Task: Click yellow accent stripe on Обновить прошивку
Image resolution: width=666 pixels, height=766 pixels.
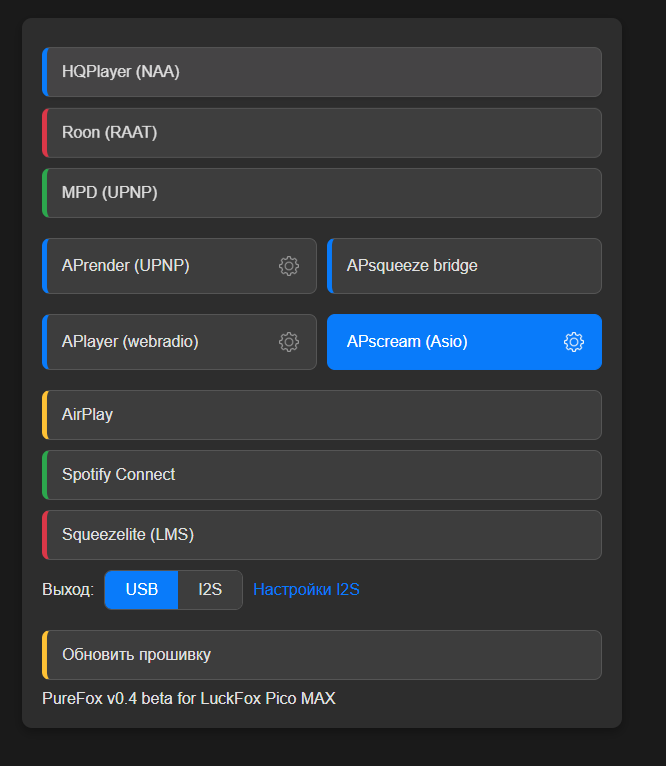Action: 45,655
